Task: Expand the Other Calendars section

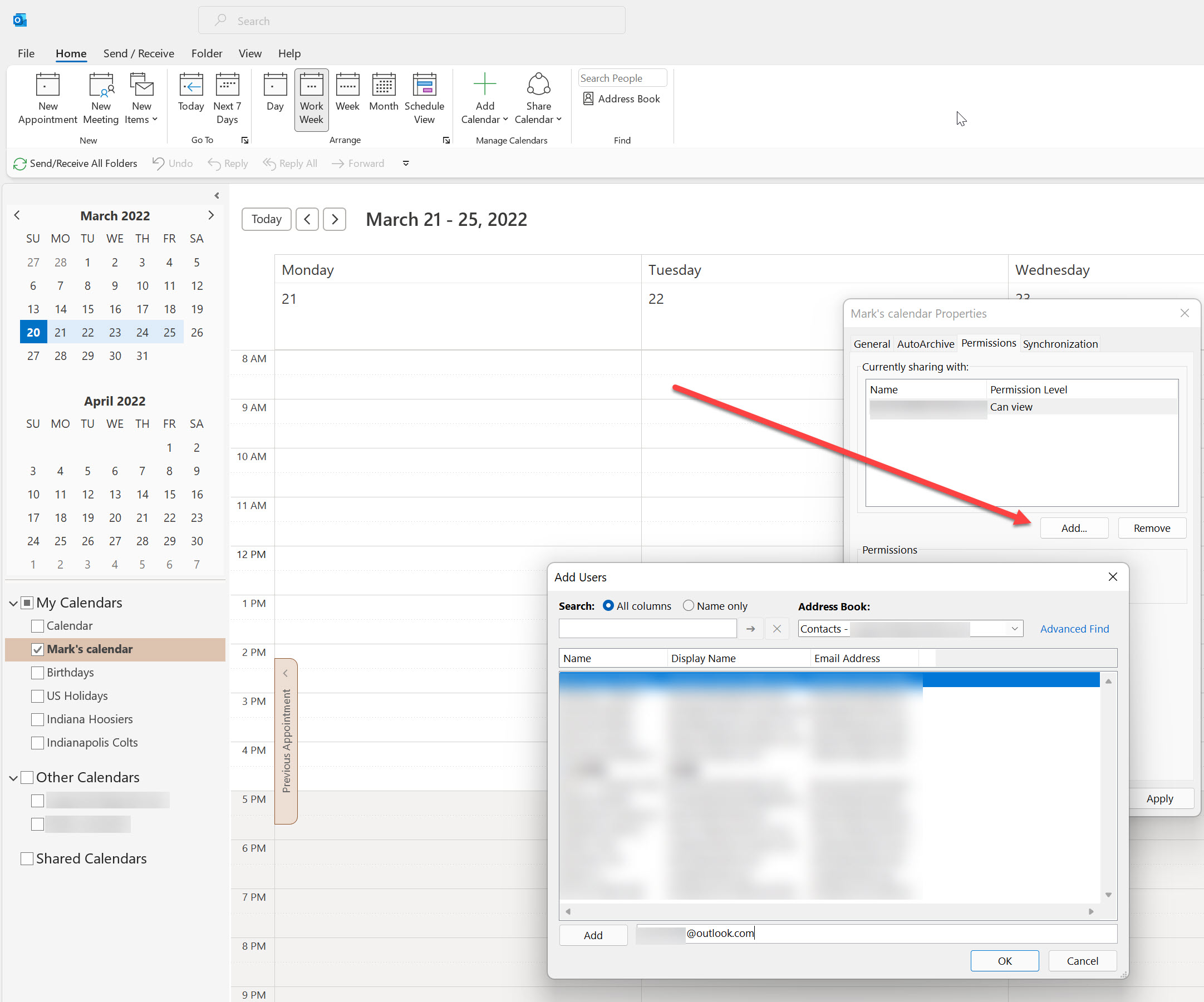Action: [x=15, y=777]
